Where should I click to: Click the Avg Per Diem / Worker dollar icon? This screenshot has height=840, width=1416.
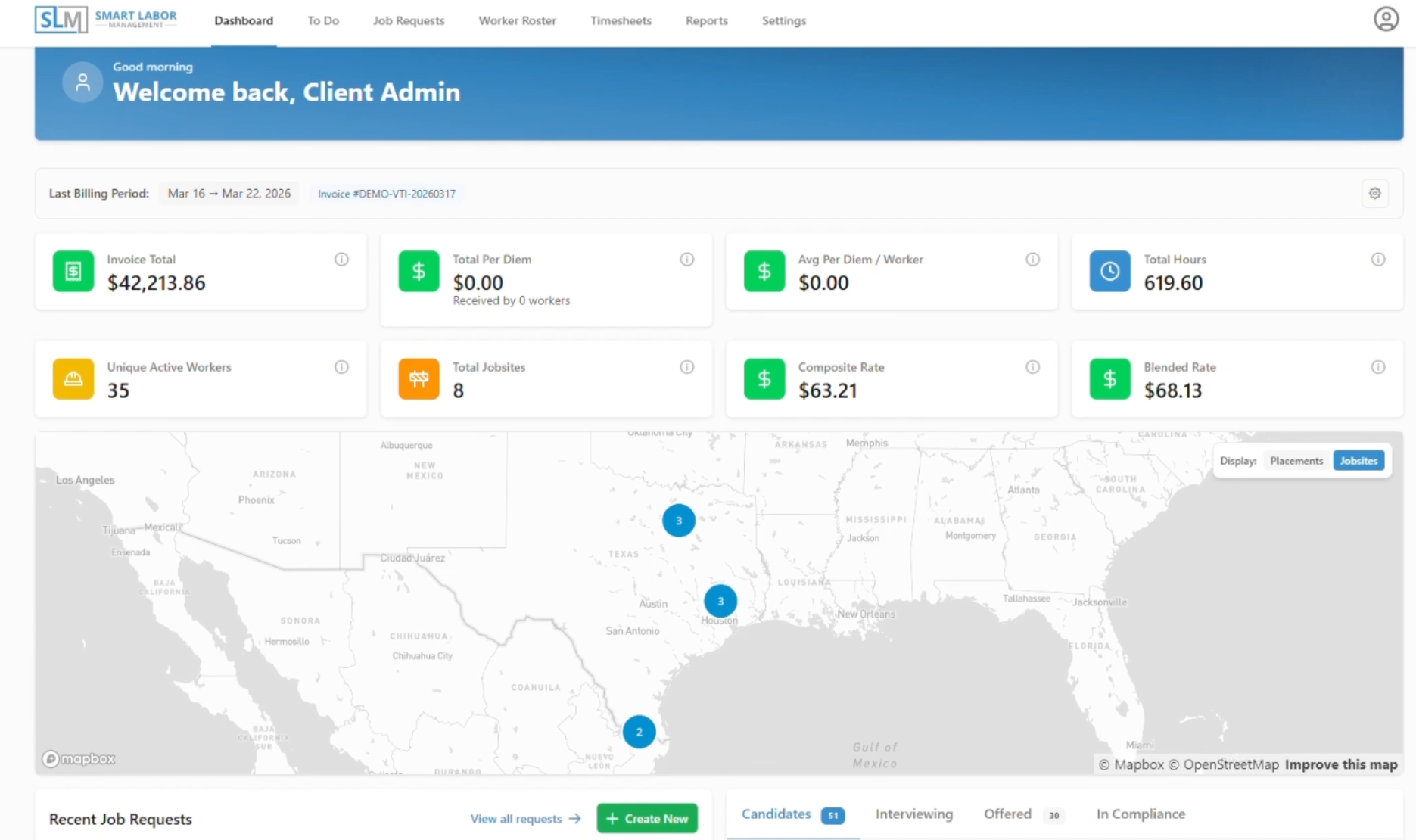[764, 271]
